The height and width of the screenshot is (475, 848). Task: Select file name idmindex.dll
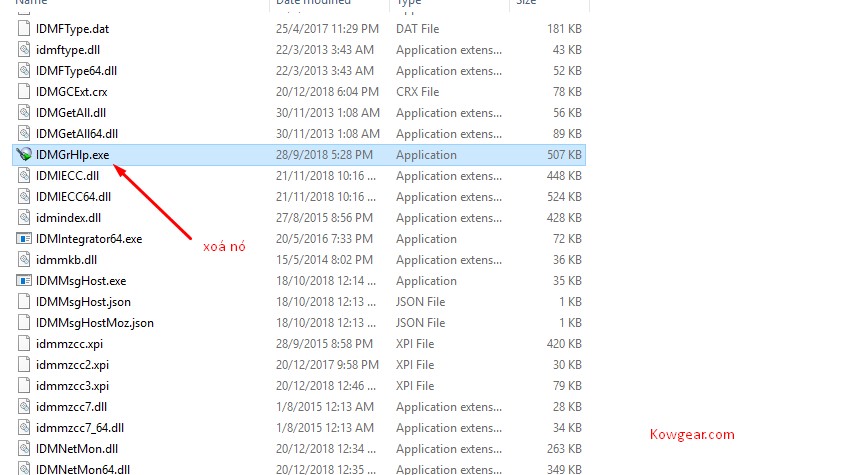coord(69,218)
